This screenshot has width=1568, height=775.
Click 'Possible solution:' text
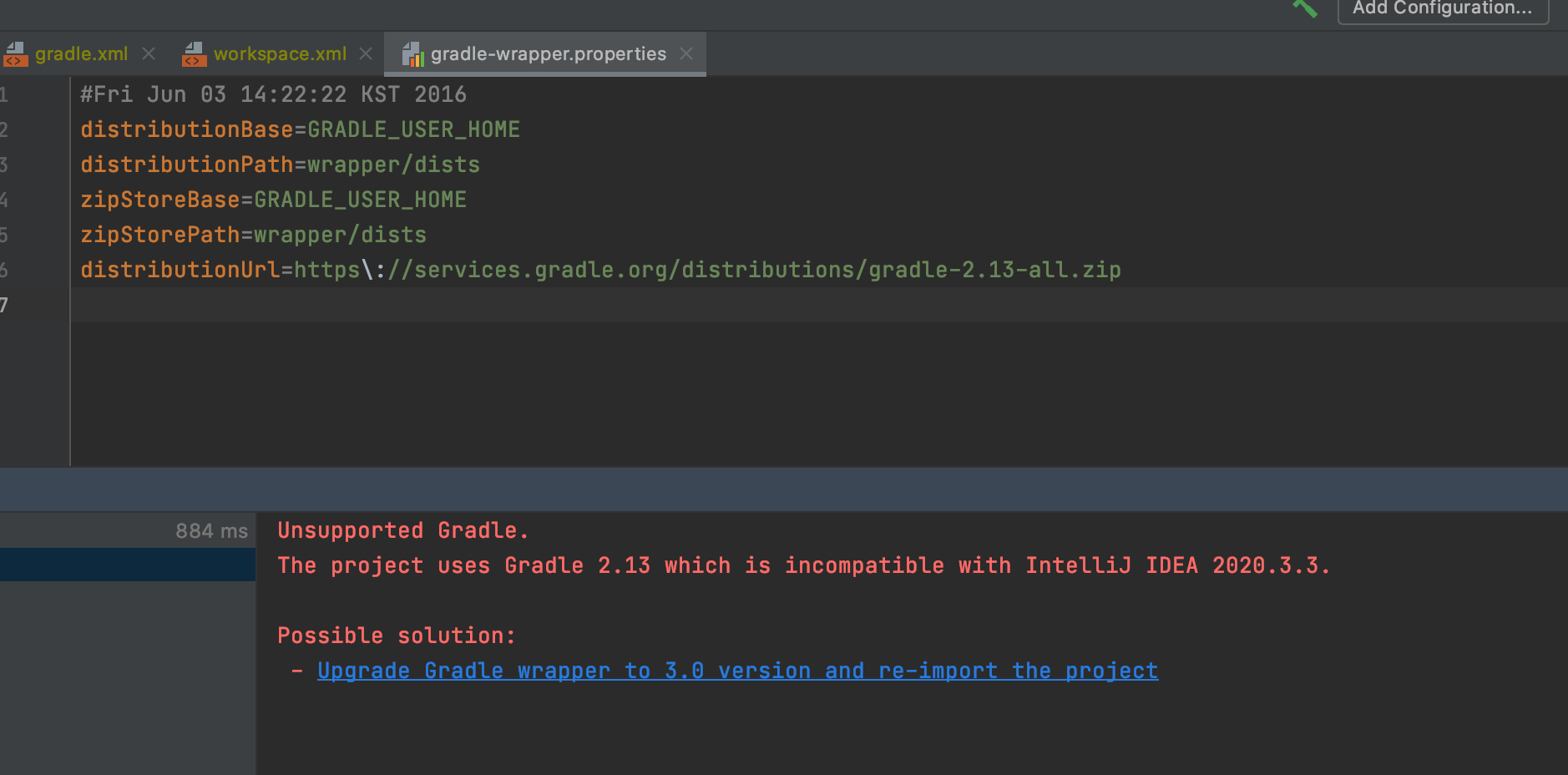pyautogui.click(x=397, y=636)
